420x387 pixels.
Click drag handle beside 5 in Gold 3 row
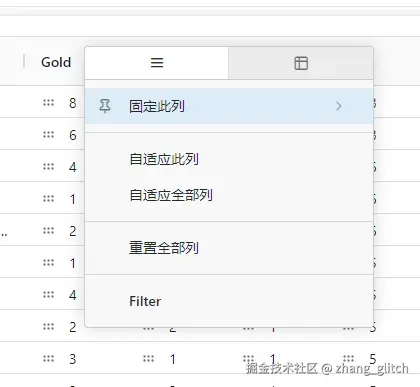pos(348,359)
